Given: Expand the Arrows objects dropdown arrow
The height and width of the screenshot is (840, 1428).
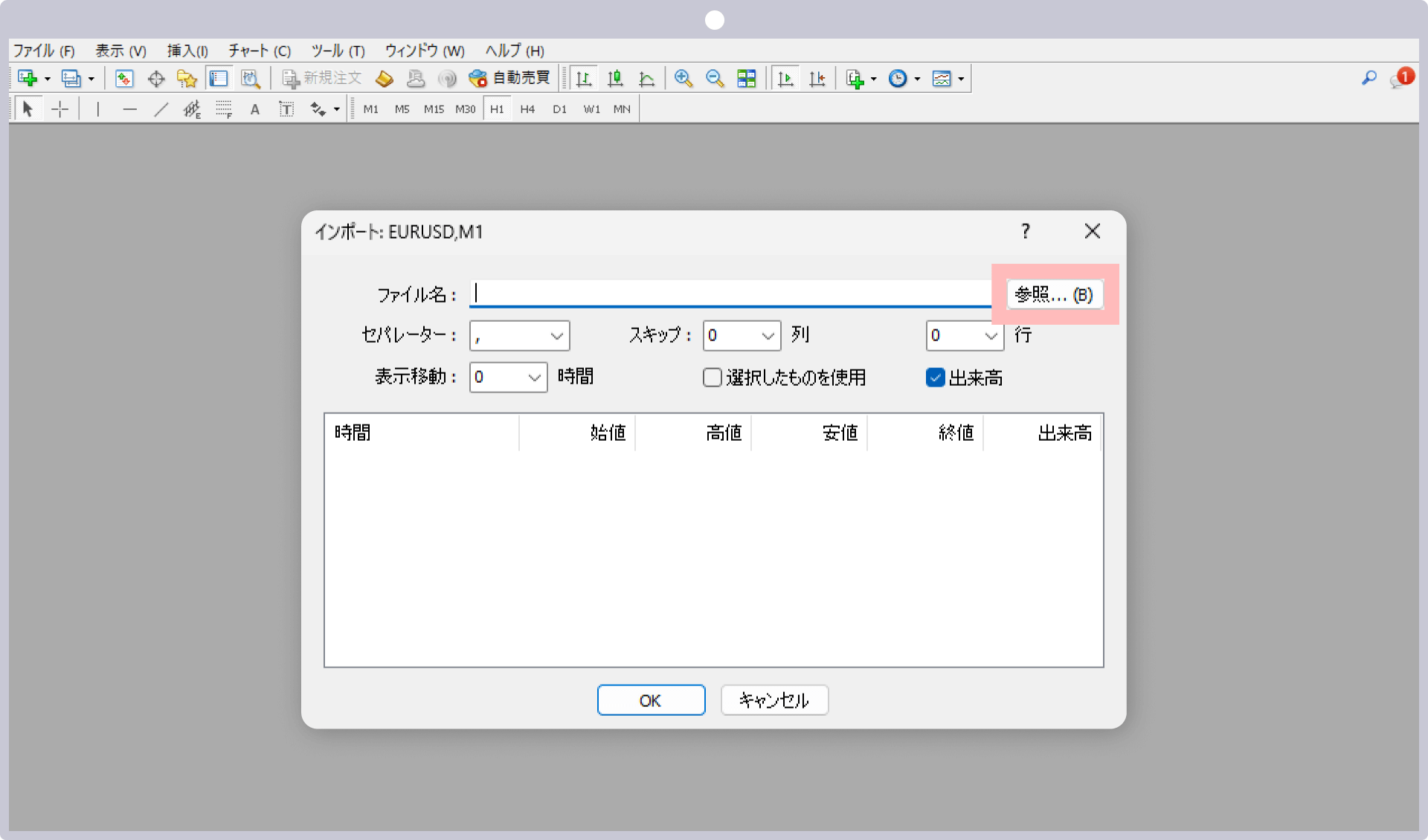Looking at the screenshot, I should (337, 110).
